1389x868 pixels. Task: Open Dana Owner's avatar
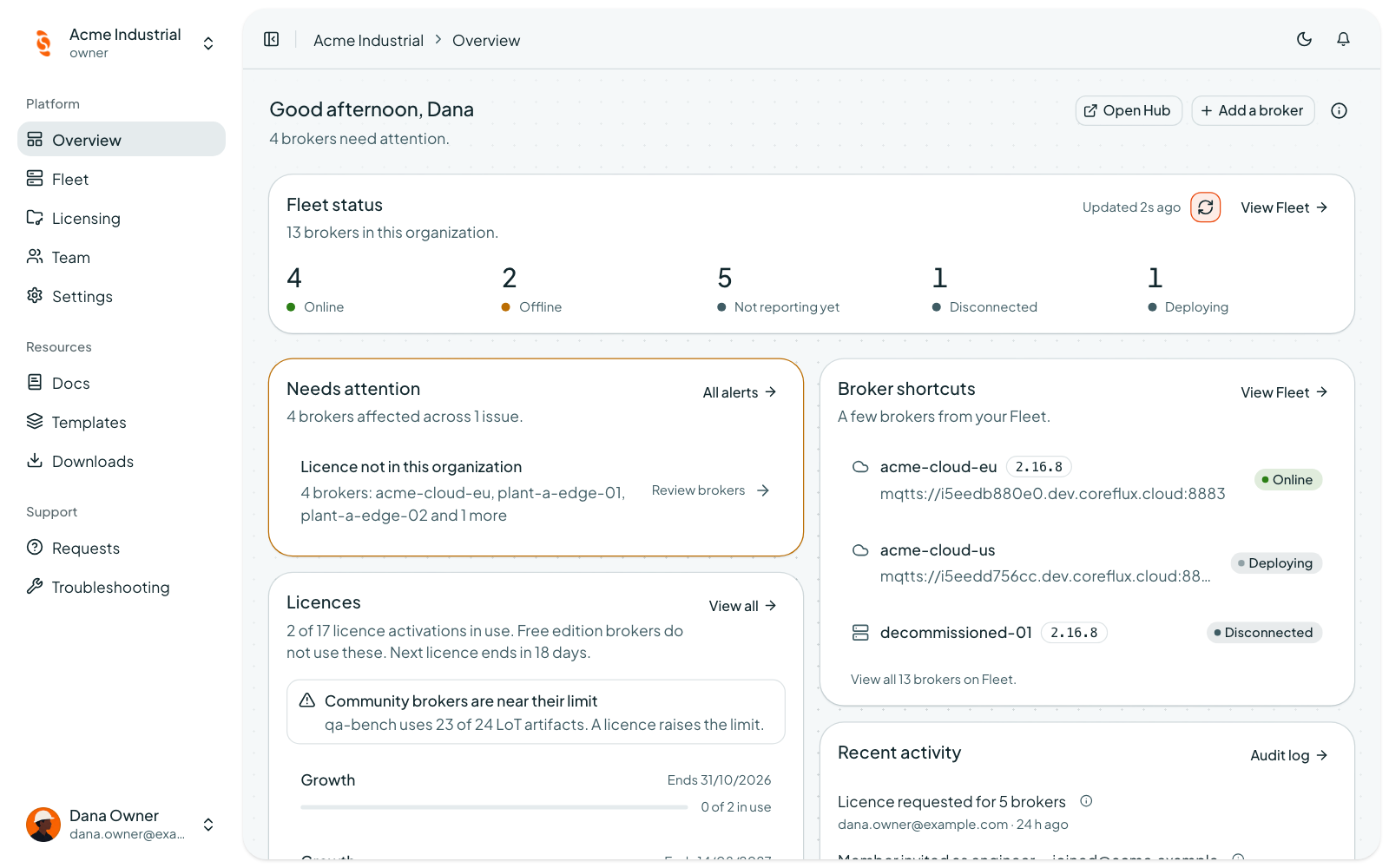coord(43,825)
